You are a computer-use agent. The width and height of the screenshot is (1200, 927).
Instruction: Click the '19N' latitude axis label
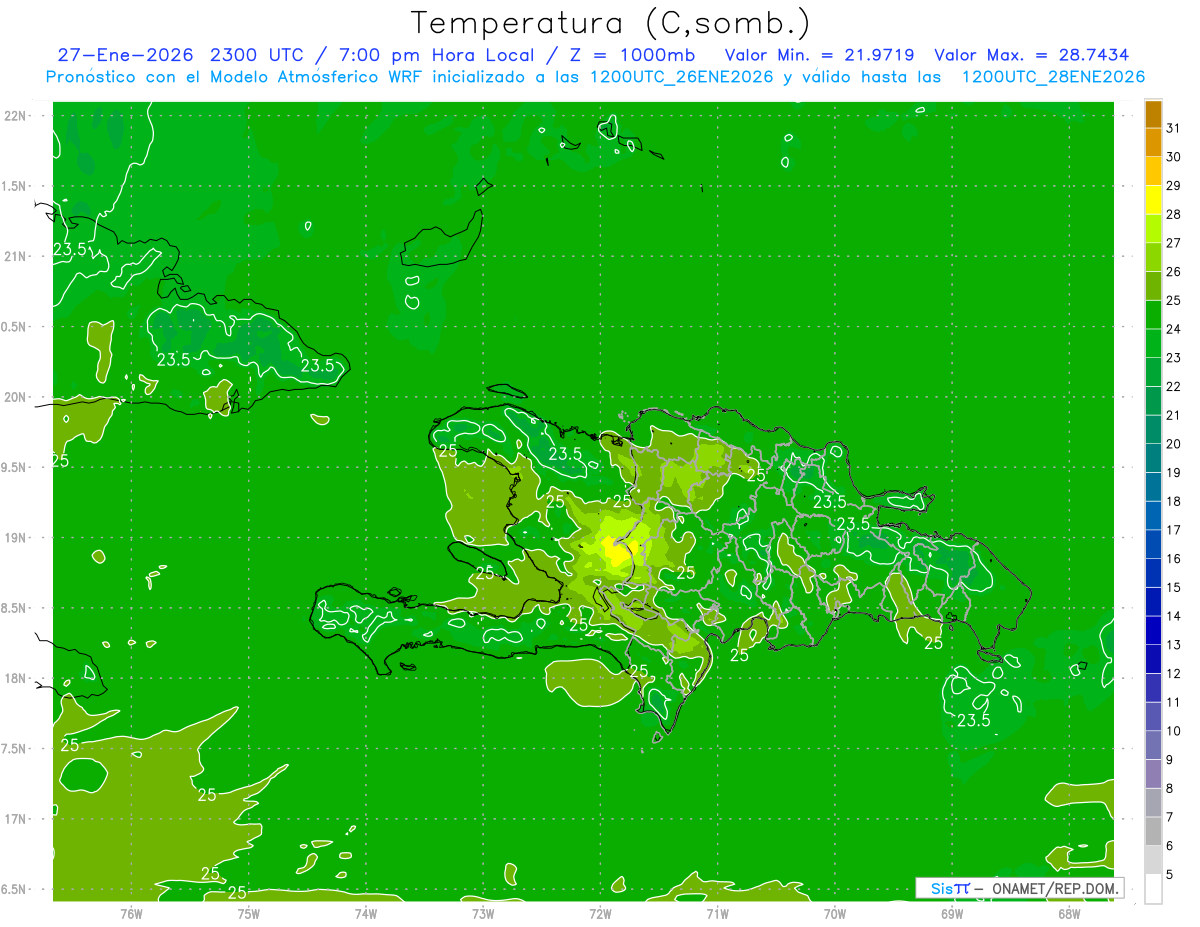(15, 538)
